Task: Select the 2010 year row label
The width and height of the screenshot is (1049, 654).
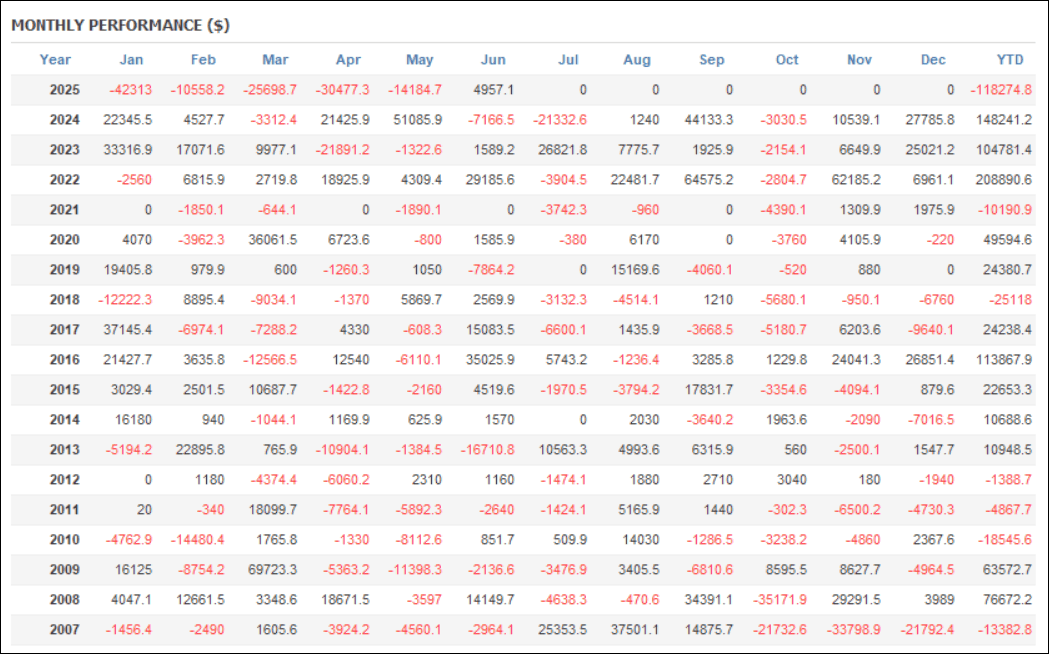Action: tap(64, 540)
